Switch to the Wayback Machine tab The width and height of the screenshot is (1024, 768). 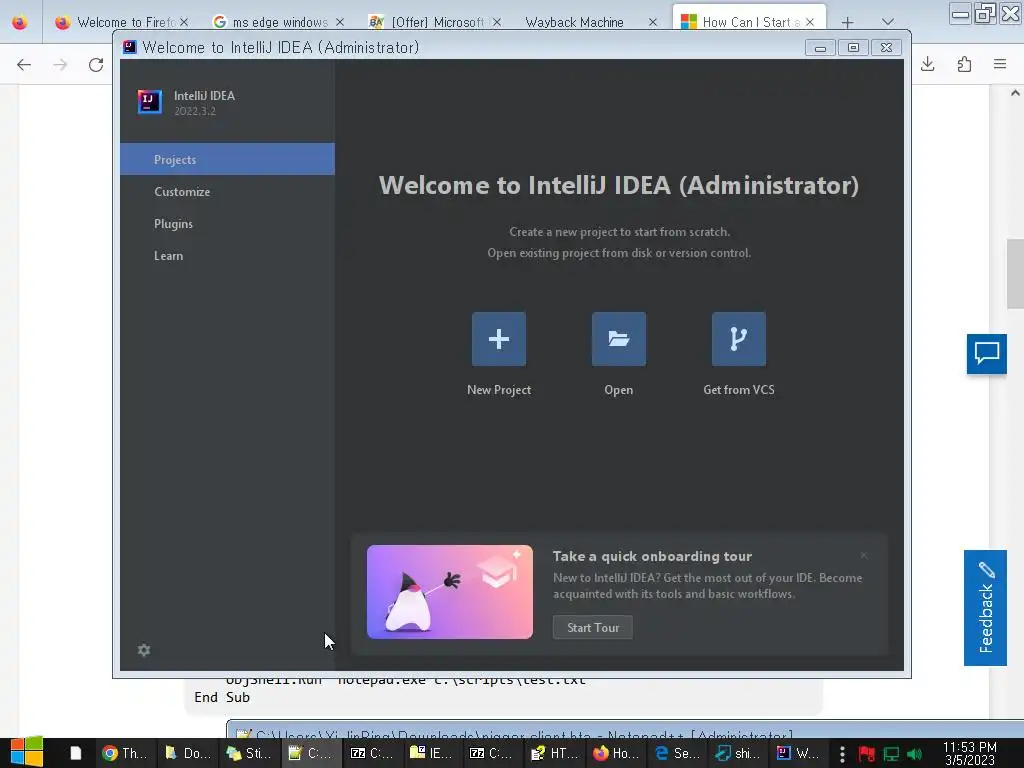pos(575,22)
